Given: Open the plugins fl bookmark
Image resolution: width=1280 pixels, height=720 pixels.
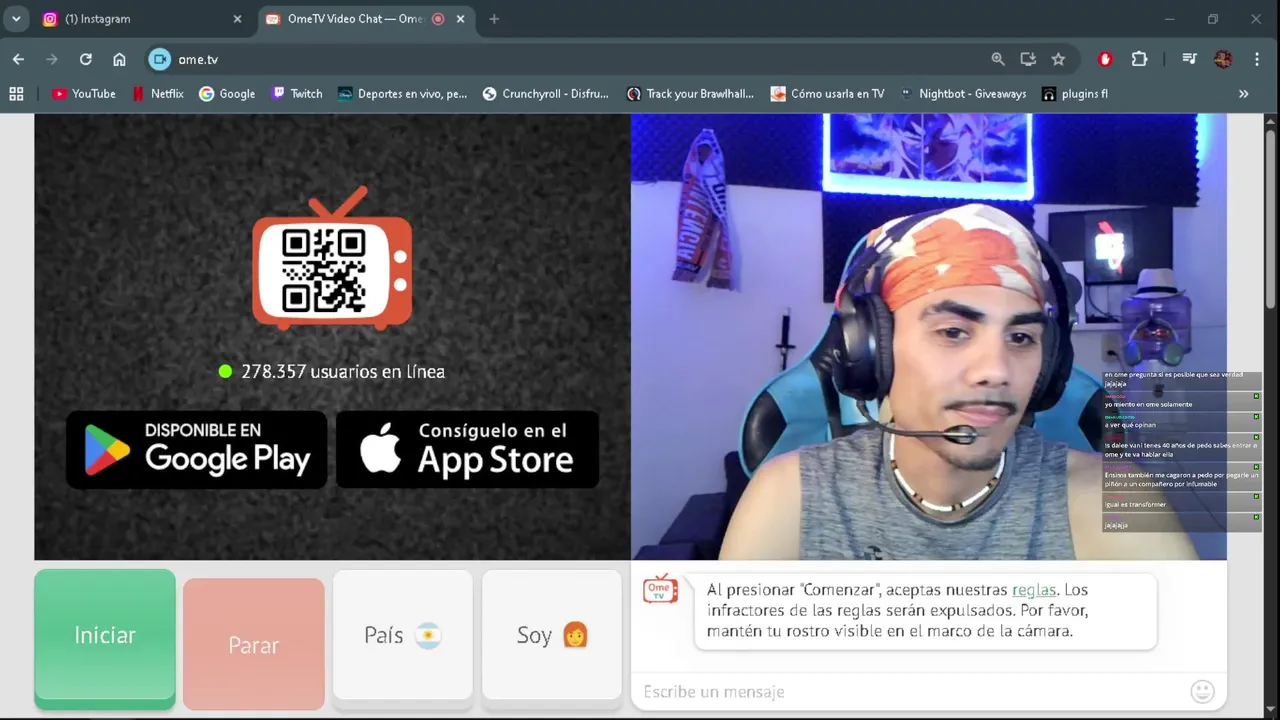Looking at the screenshot, I should (1075, 93).
